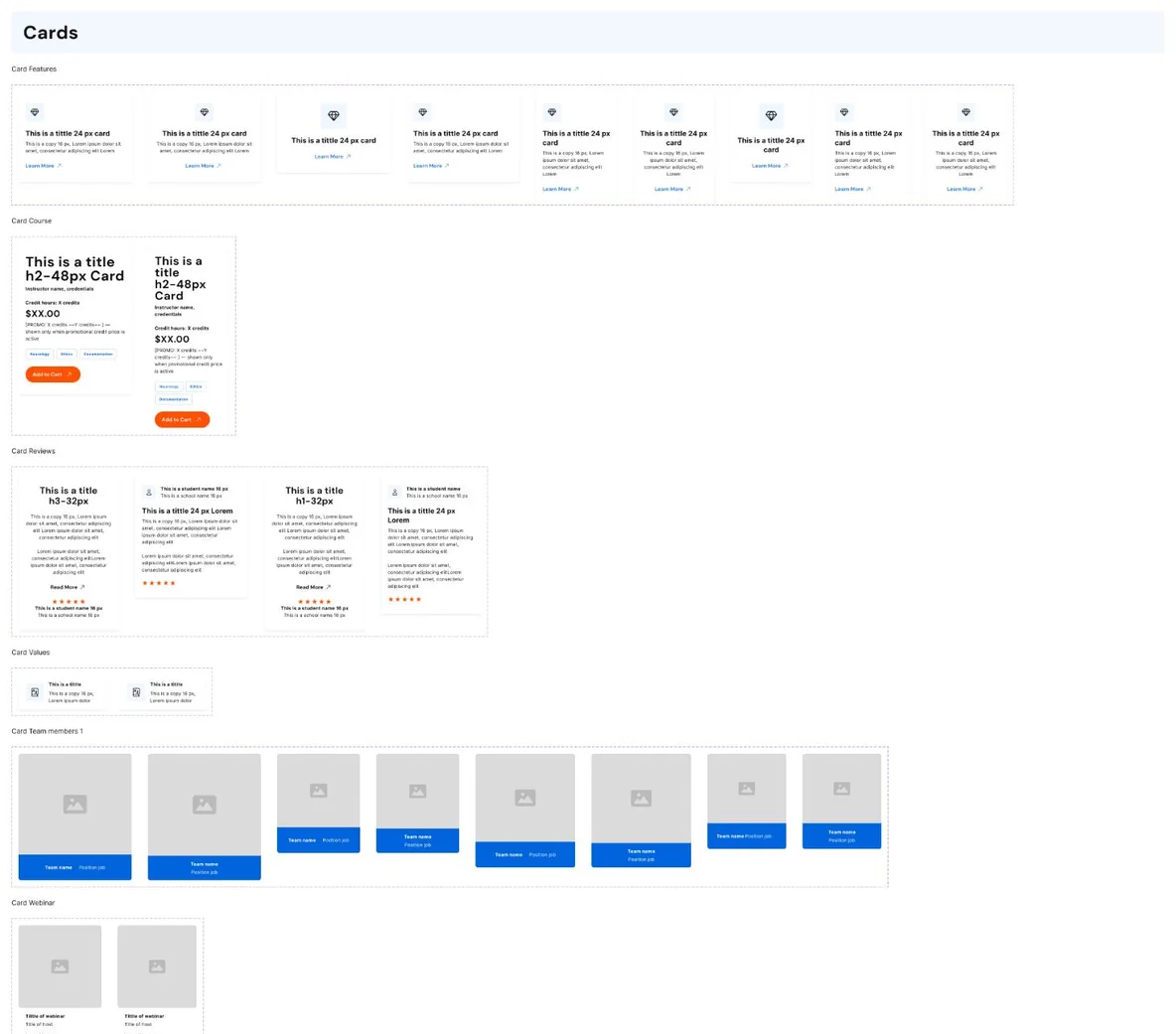Select the Documentation tag on the wide course card
Image resolution: width=1176 pixels, height=1034 pixels.
coord(98,354)
